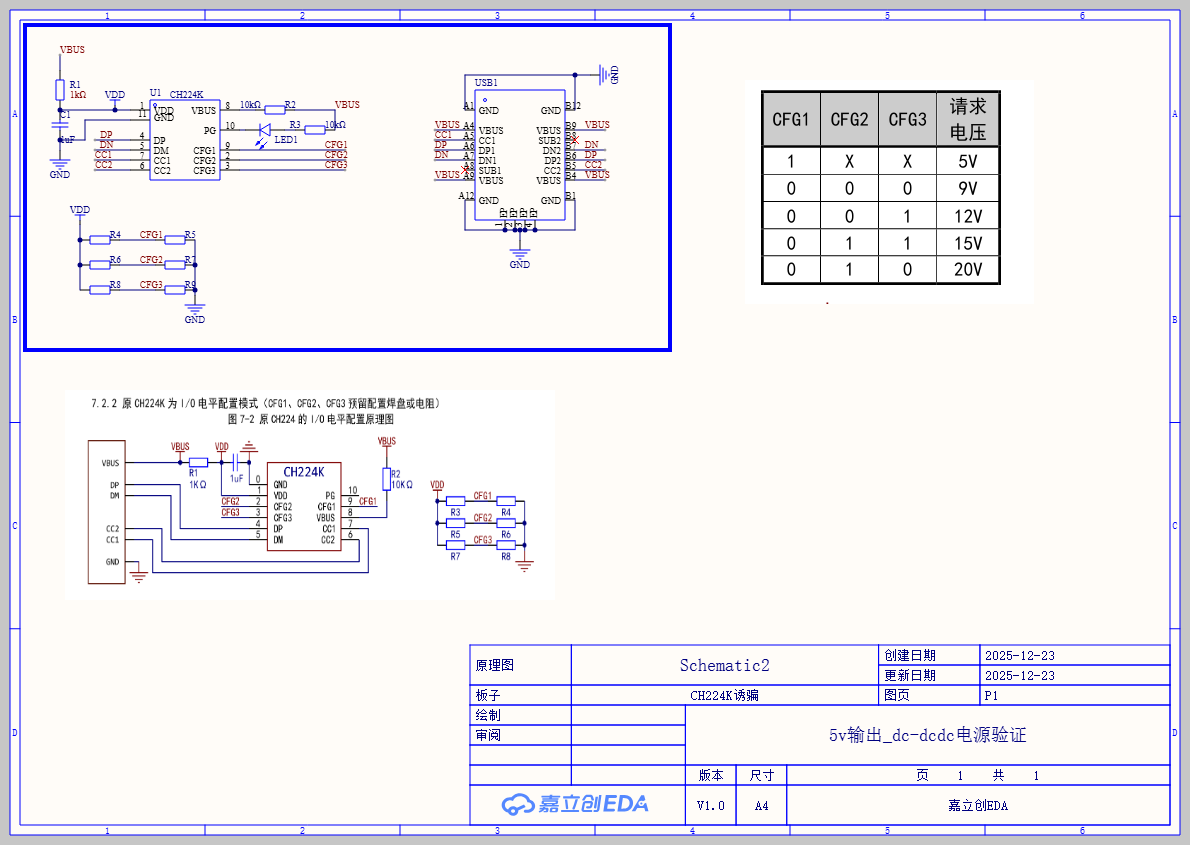This screenshot has height=845, width=1190.
Task: Select the 15V cell in the table
Action: point(968,243)
